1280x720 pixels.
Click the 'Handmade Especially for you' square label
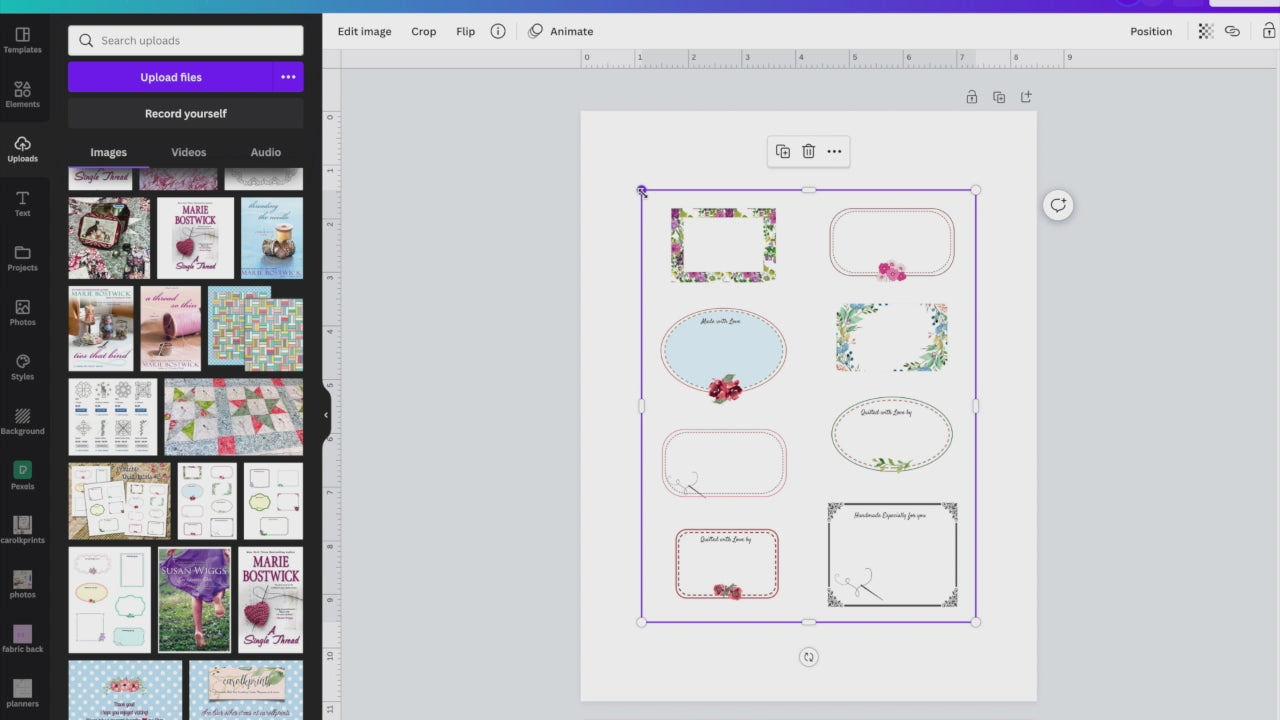tap(892, 555)
